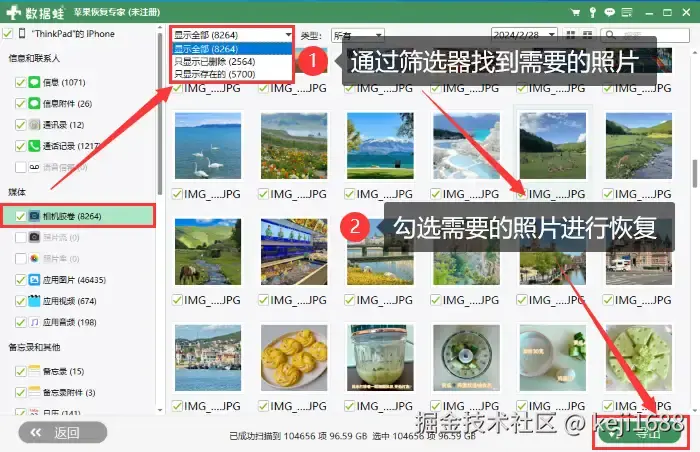Open the title bar menu list icon
Image resolution: width=700 pixels, height=452 pixels.
[627, 13]
